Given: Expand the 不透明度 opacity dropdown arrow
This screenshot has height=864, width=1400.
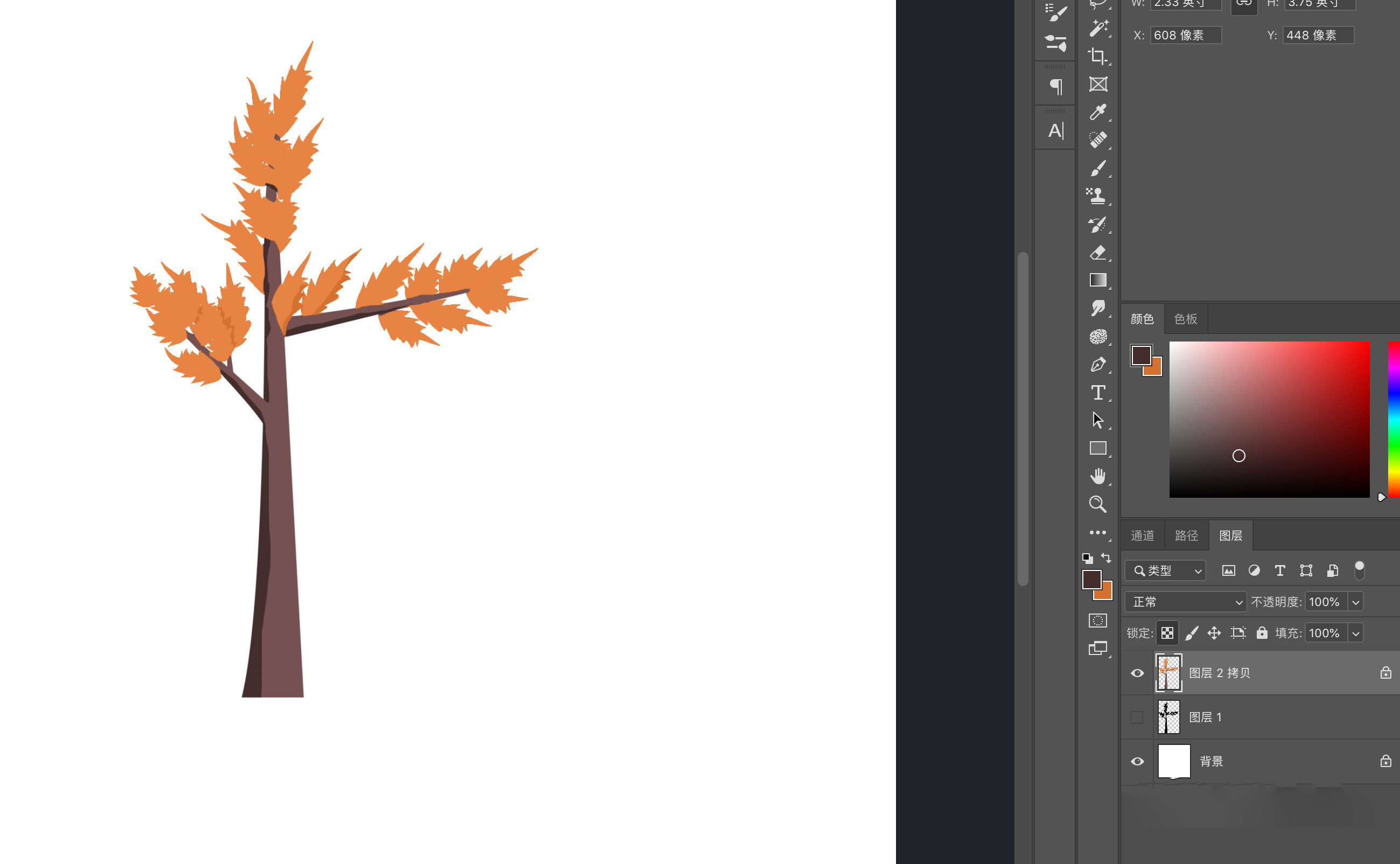Looking at the screenshot, I should [x=1355, y=602].
